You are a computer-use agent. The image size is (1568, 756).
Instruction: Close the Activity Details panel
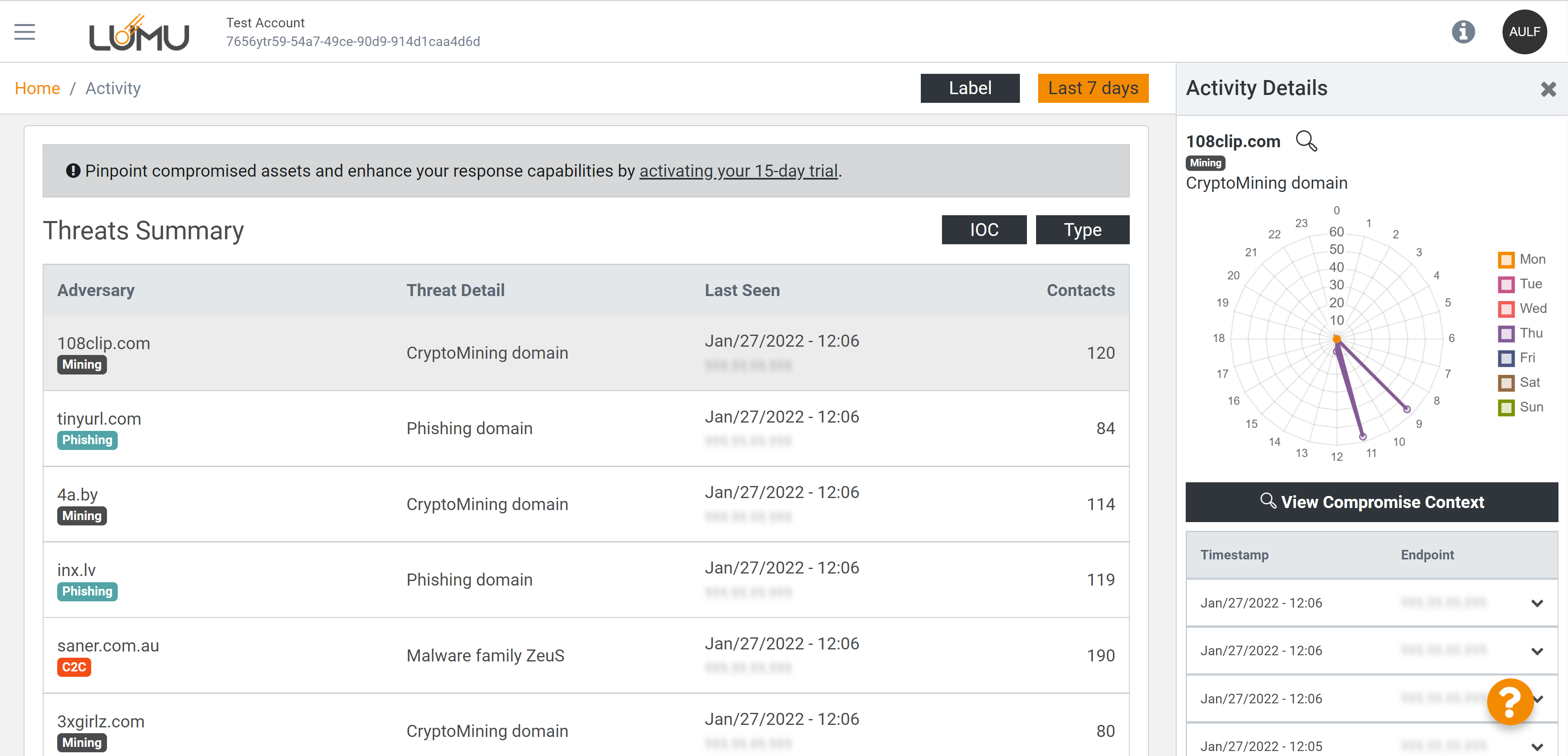[x=1548, y=89]
